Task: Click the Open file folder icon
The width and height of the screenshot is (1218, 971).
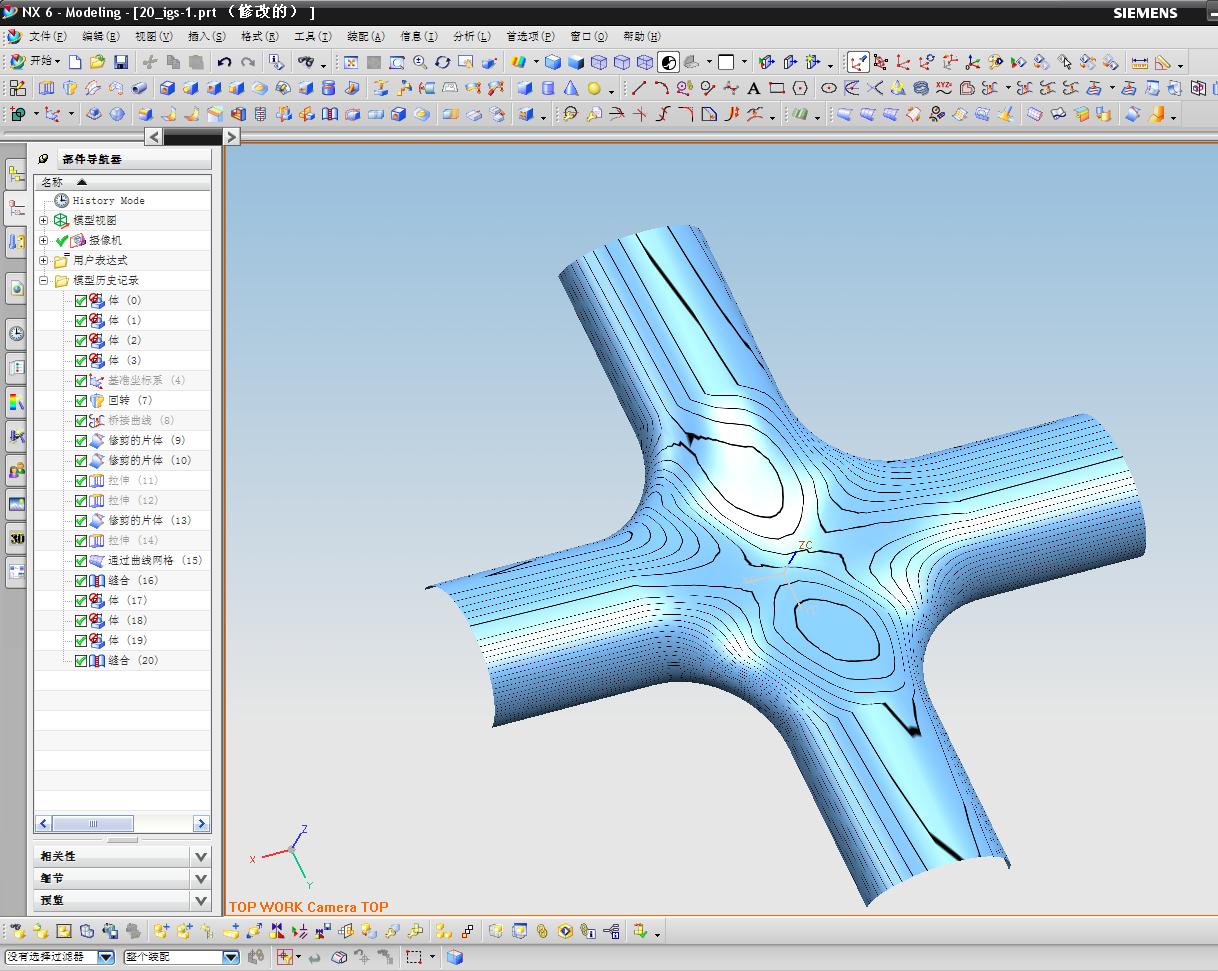Action: pyautogui.click(x=98, y=62)
